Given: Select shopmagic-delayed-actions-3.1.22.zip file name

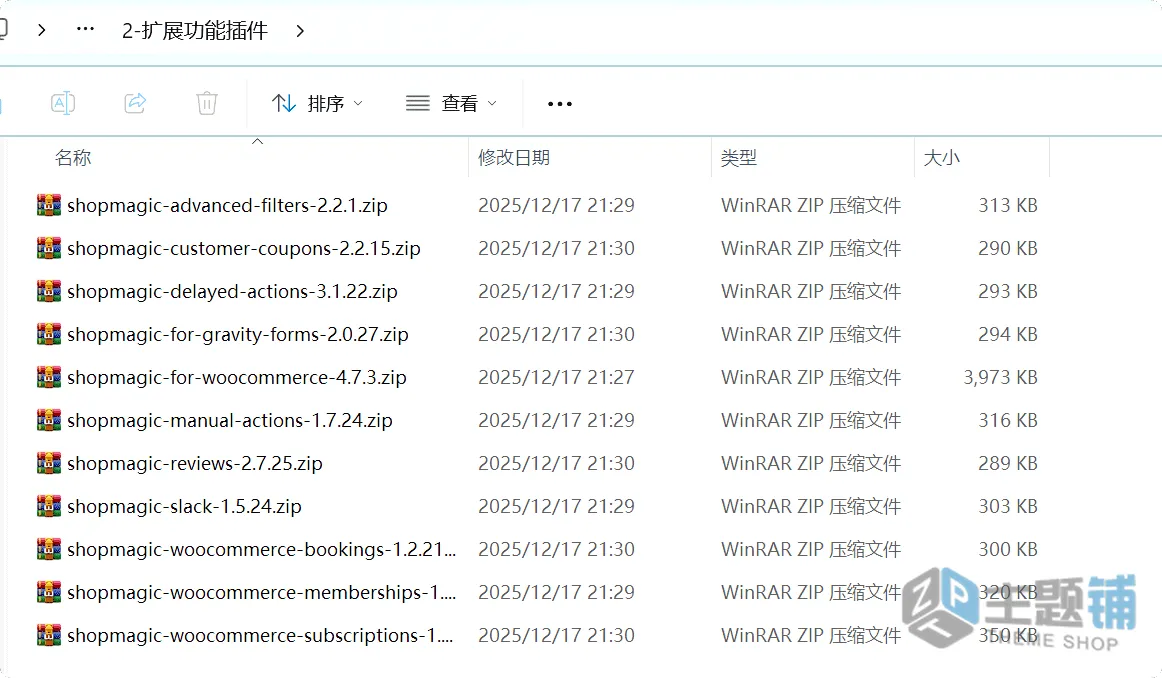Looking at the screenshot, I should tap(232, 291).
